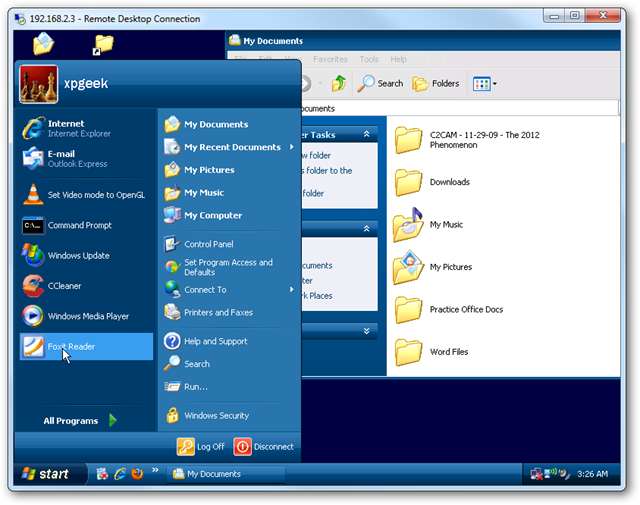Expand All Programs list
Screen dimensions: 640x505
coord(80,421)
